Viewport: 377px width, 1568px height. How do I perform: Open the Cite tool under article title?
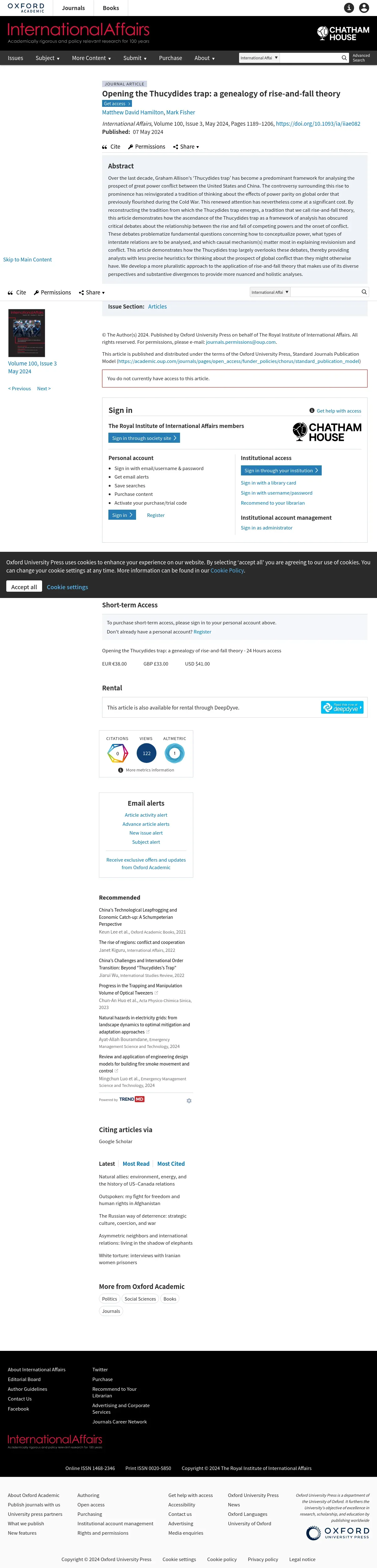coord(112,147)
